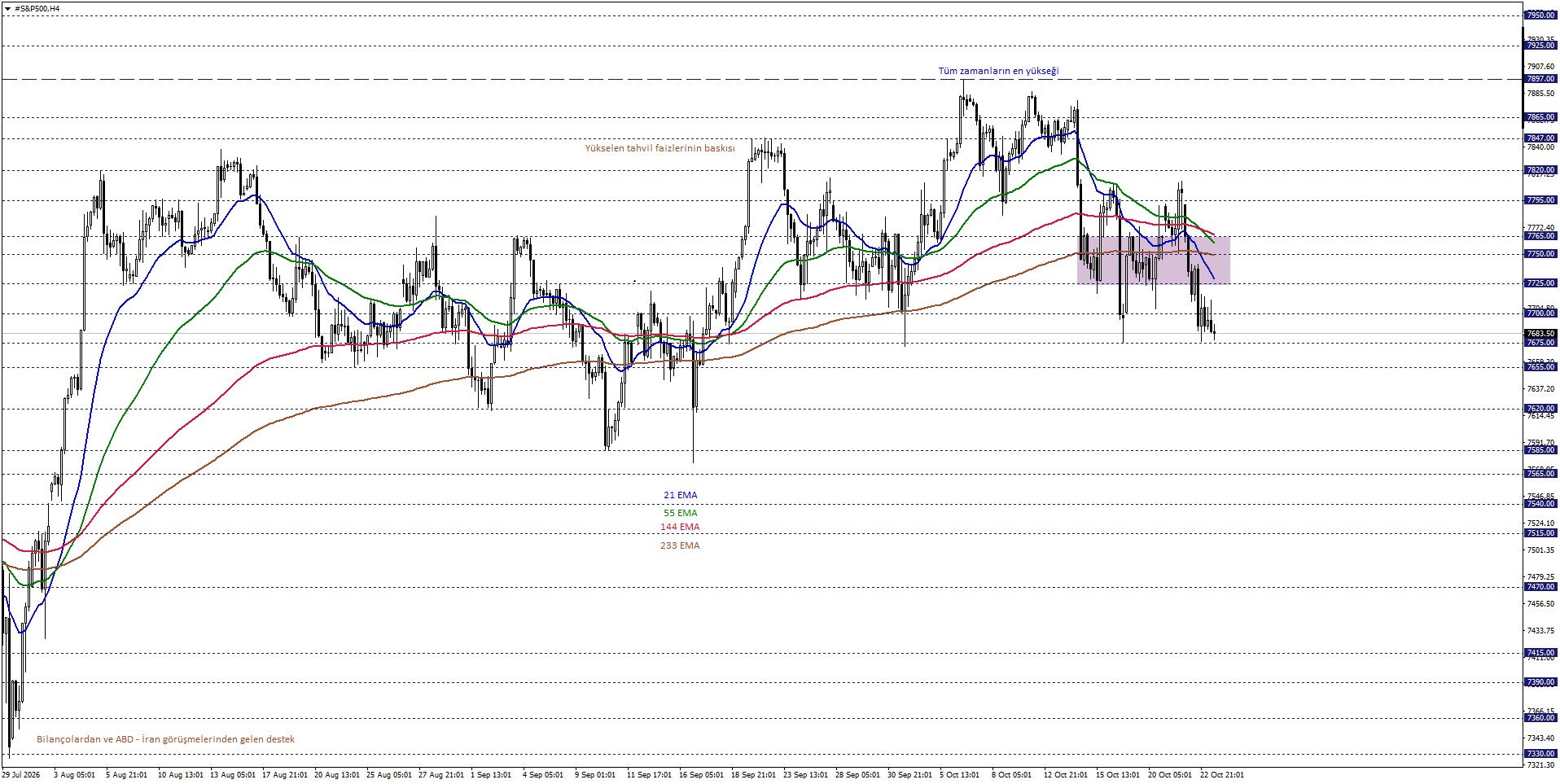Click the '12 Oct 21:01' time axis label
The image size is (1560, 784).
coord(1066,775)
